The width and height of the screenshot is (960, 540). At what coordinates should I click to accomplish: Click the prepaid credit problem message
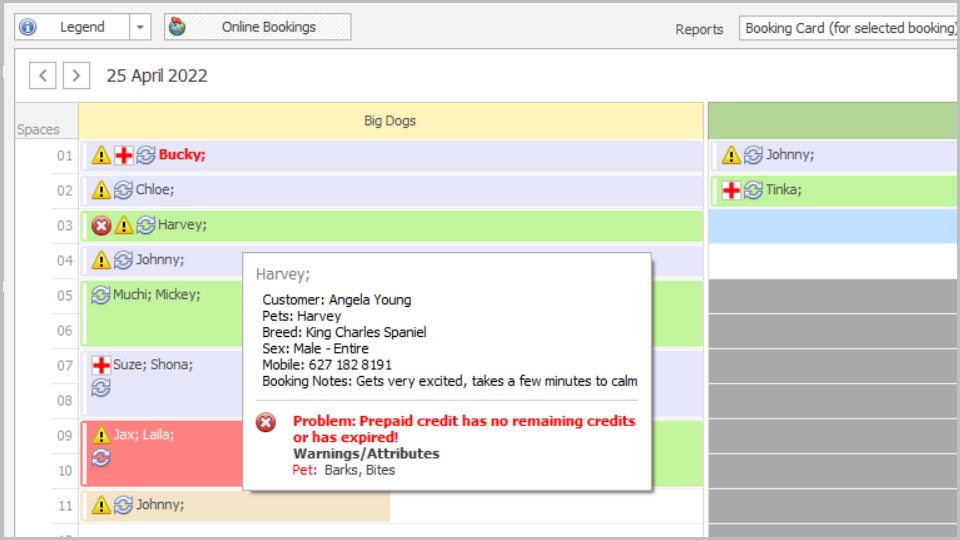[x=464, y=429]
